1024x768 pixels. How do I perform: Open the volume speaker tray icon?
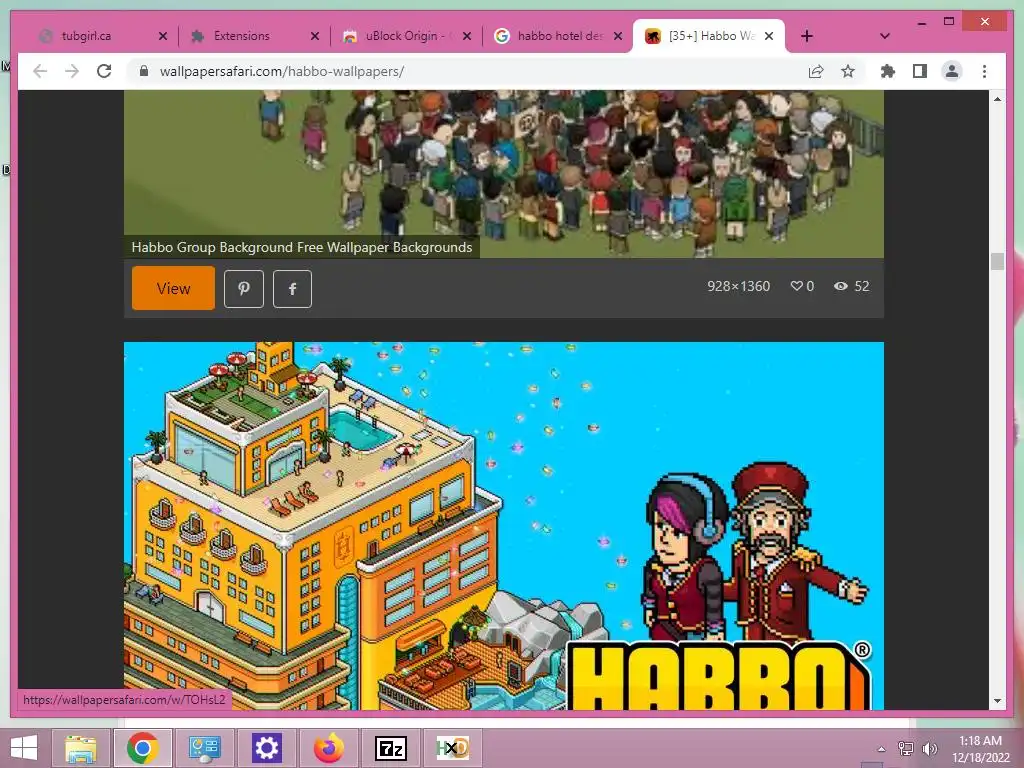tap(930, 749)
